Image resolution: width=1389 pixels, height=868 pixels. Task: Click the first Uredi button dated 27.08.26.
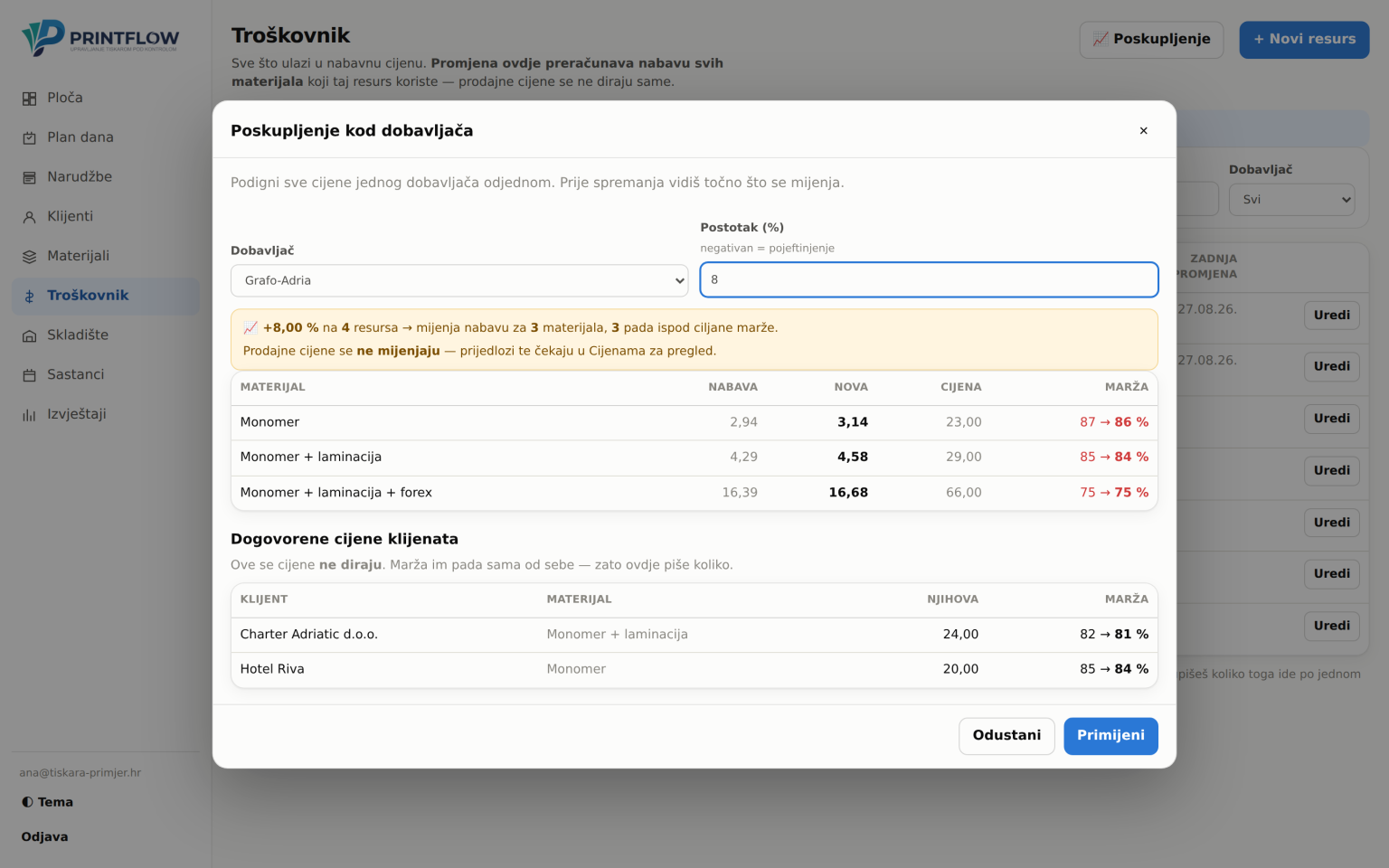pos(1331,316)
